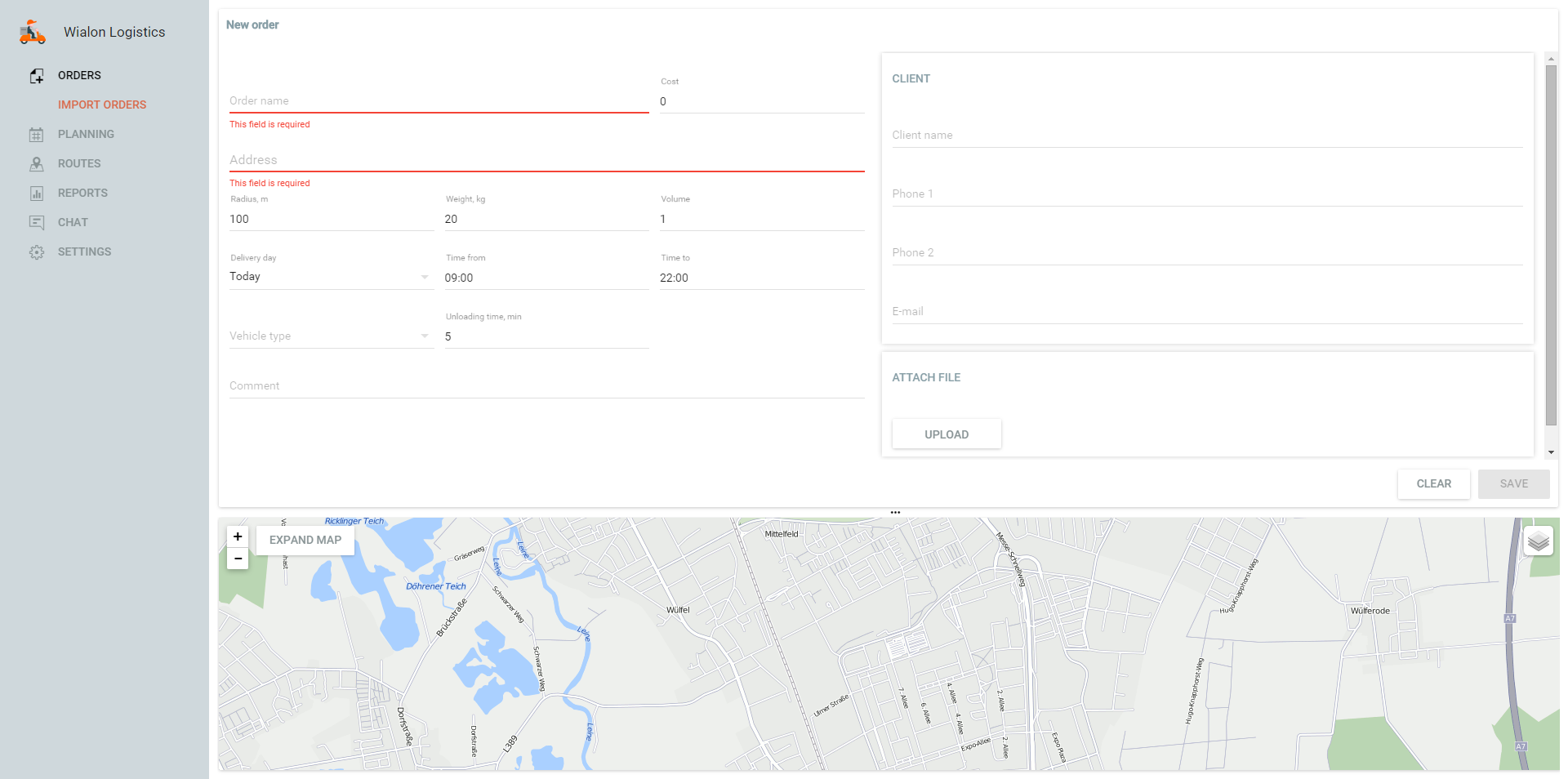Click the Chat message icon

click(37, 223)
